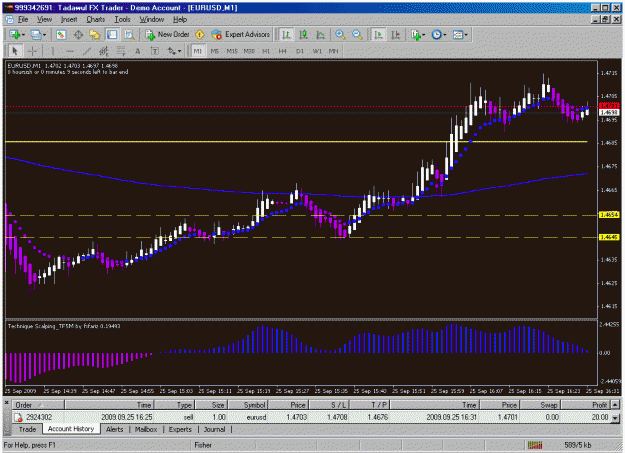Expand the New Chart dropdown arrow
This screenshot has width=625, height=453.
pyautogui.click(x=23, y=35)
